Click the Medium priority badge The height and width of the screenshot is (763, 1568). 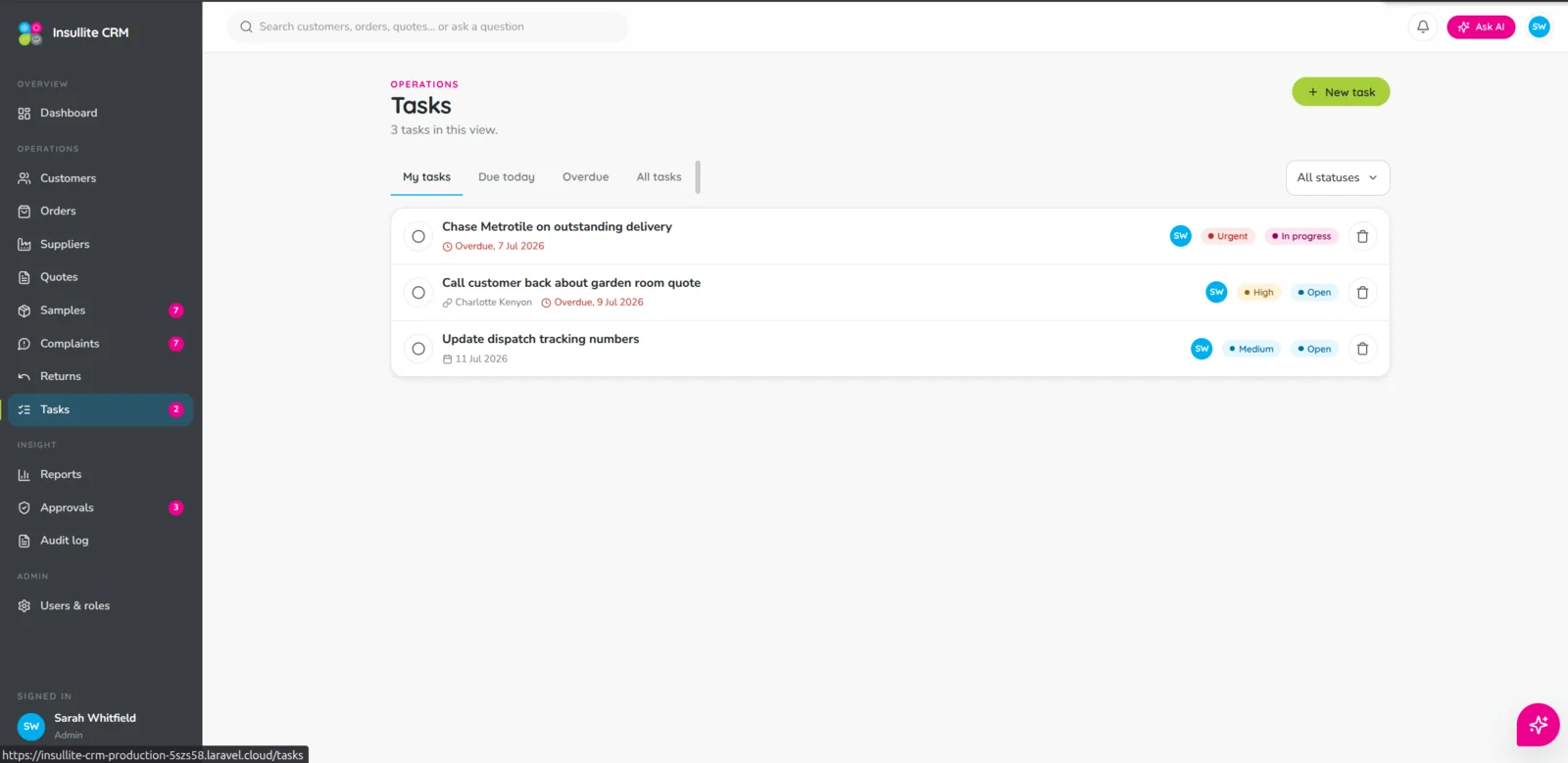pyautogui.click(x=1251, y=349)
